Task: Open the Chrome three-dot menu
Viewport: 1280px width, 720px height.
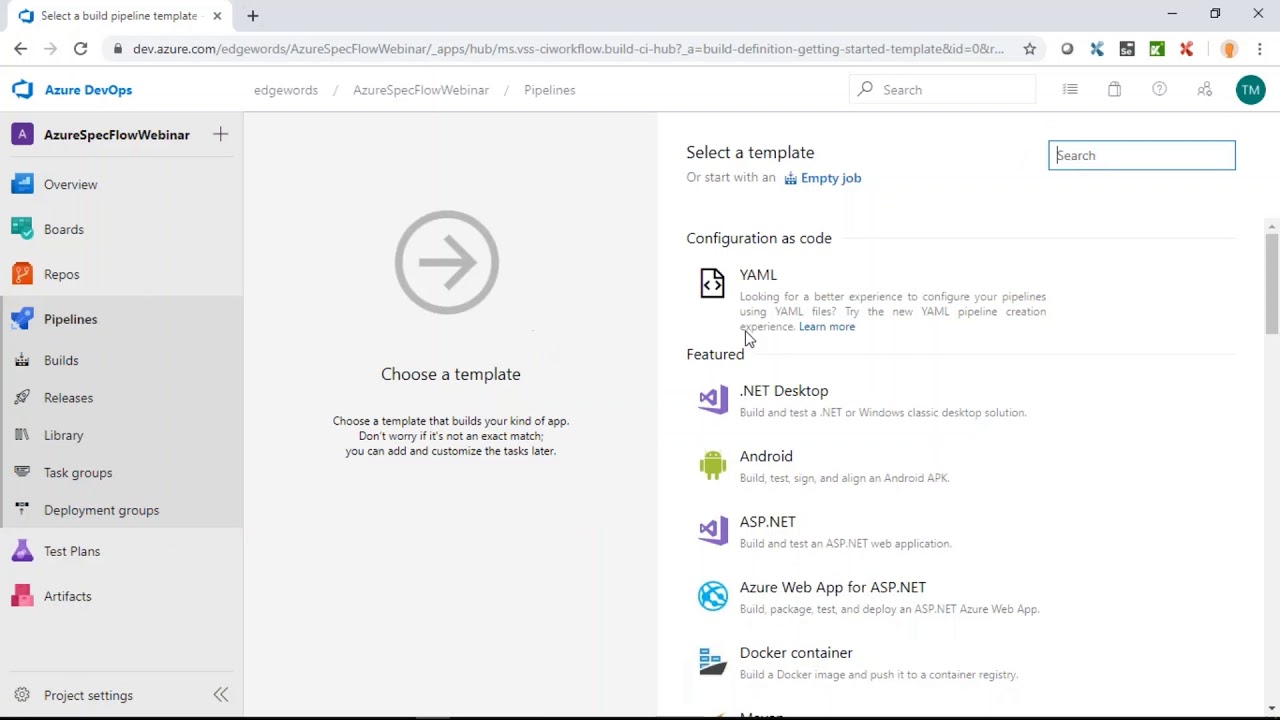Action: pos(1259,48)
